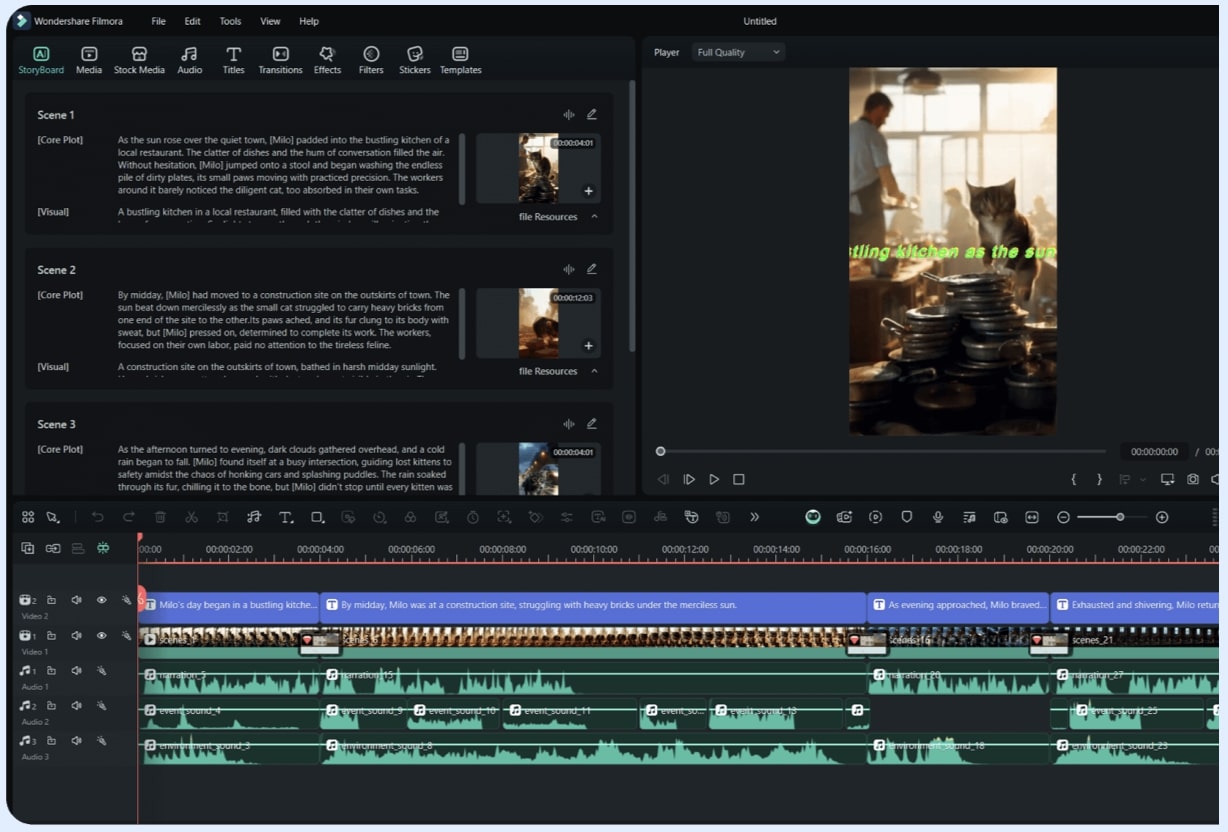Open the player display settings monitor icon
1228x832 pixels.
(x=1167, y=479)
